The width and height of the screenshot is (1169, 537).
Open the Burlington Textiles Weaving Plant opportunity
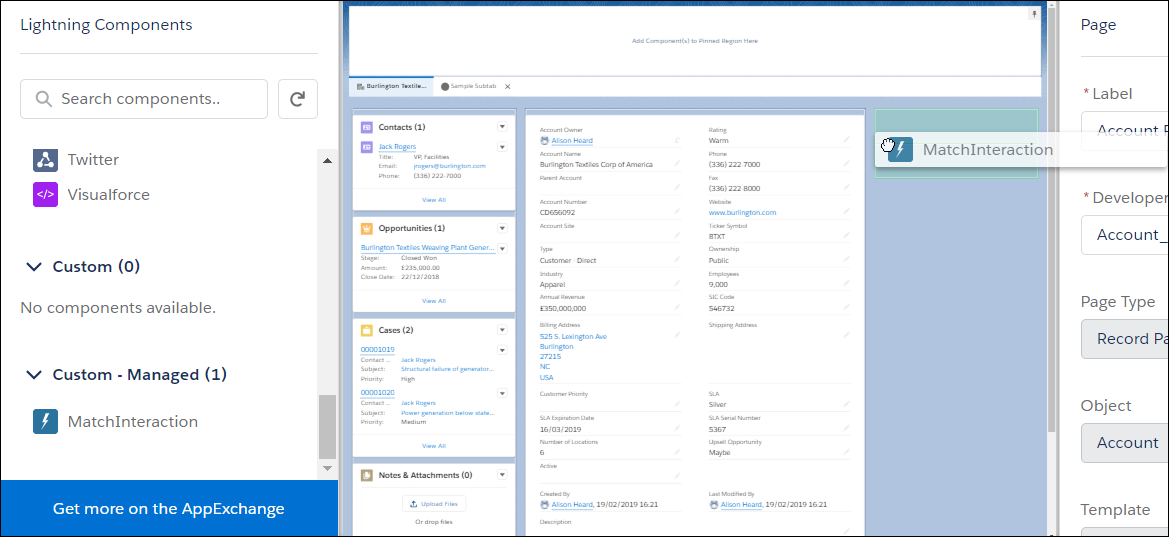[428, 248]
